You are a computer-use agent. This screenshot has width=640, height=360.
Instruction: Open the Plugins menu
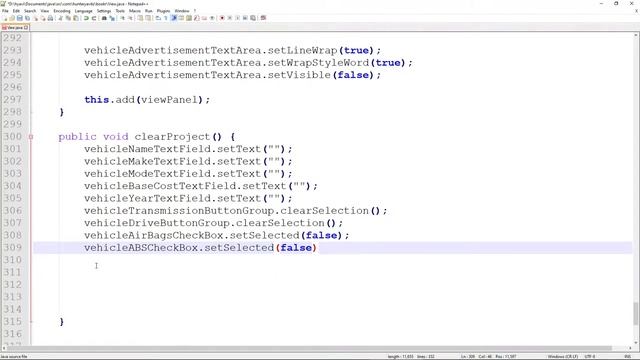[163, 11]
